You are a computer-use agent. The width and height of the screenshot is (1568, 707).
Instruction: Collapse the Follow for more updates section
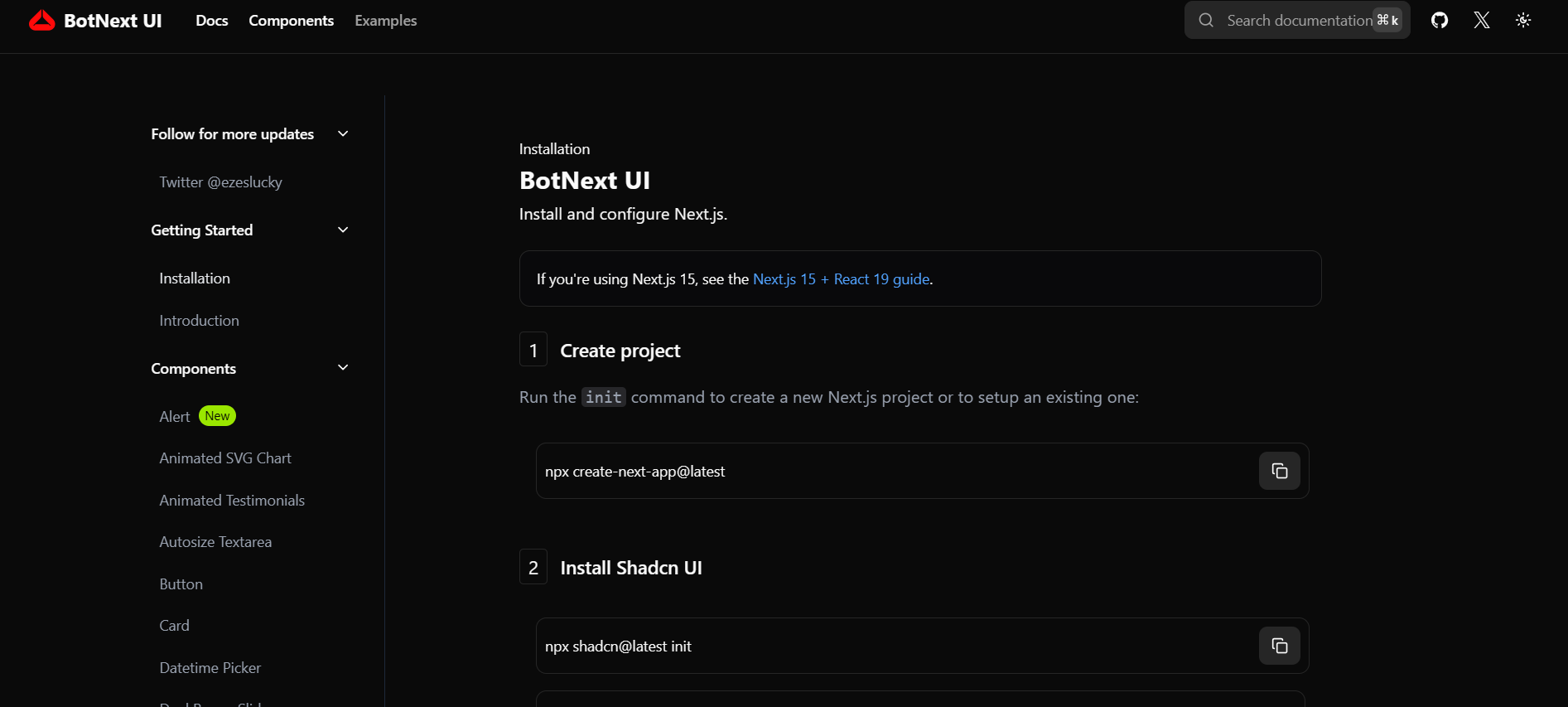pyautogui.click(x=343, y=133)
